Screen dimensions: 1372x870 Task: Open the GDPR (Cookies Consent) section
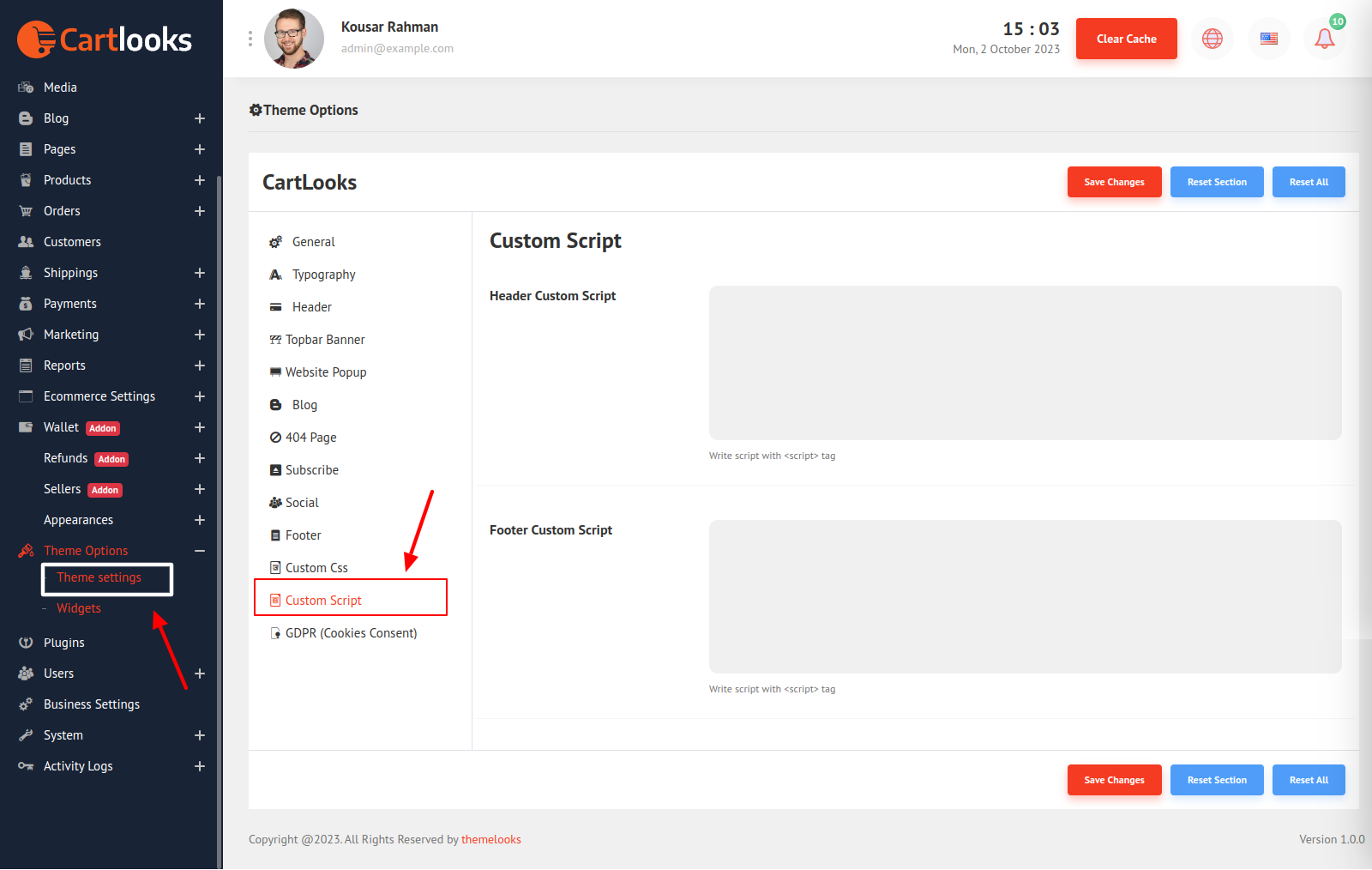coord(351,633)
